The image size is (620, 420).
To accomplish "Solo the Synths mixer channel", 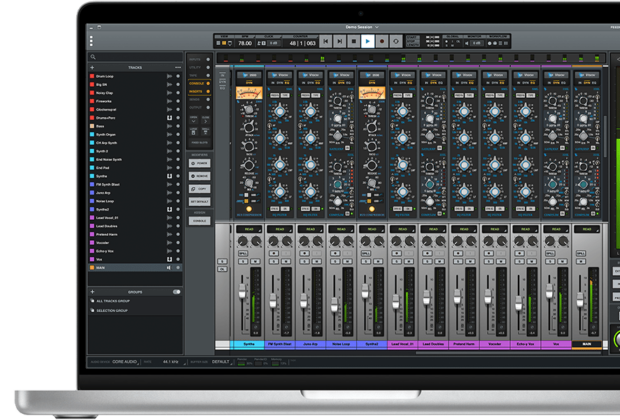I will coord(243,261).
